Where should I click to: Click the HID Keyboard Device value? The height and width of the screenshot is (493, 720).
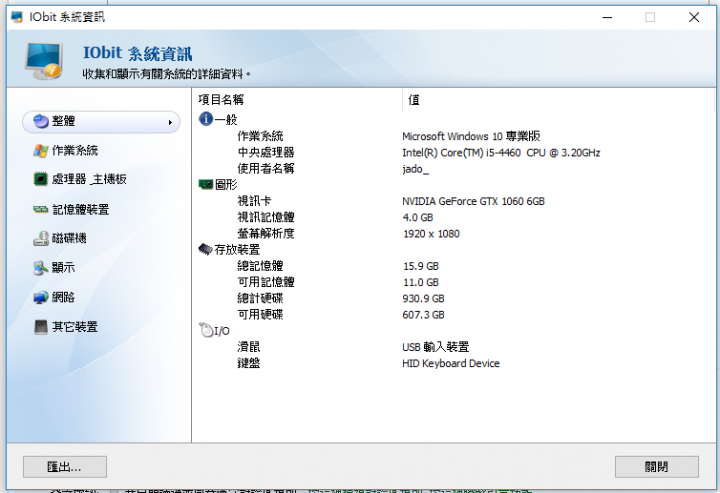coord(451,364)
